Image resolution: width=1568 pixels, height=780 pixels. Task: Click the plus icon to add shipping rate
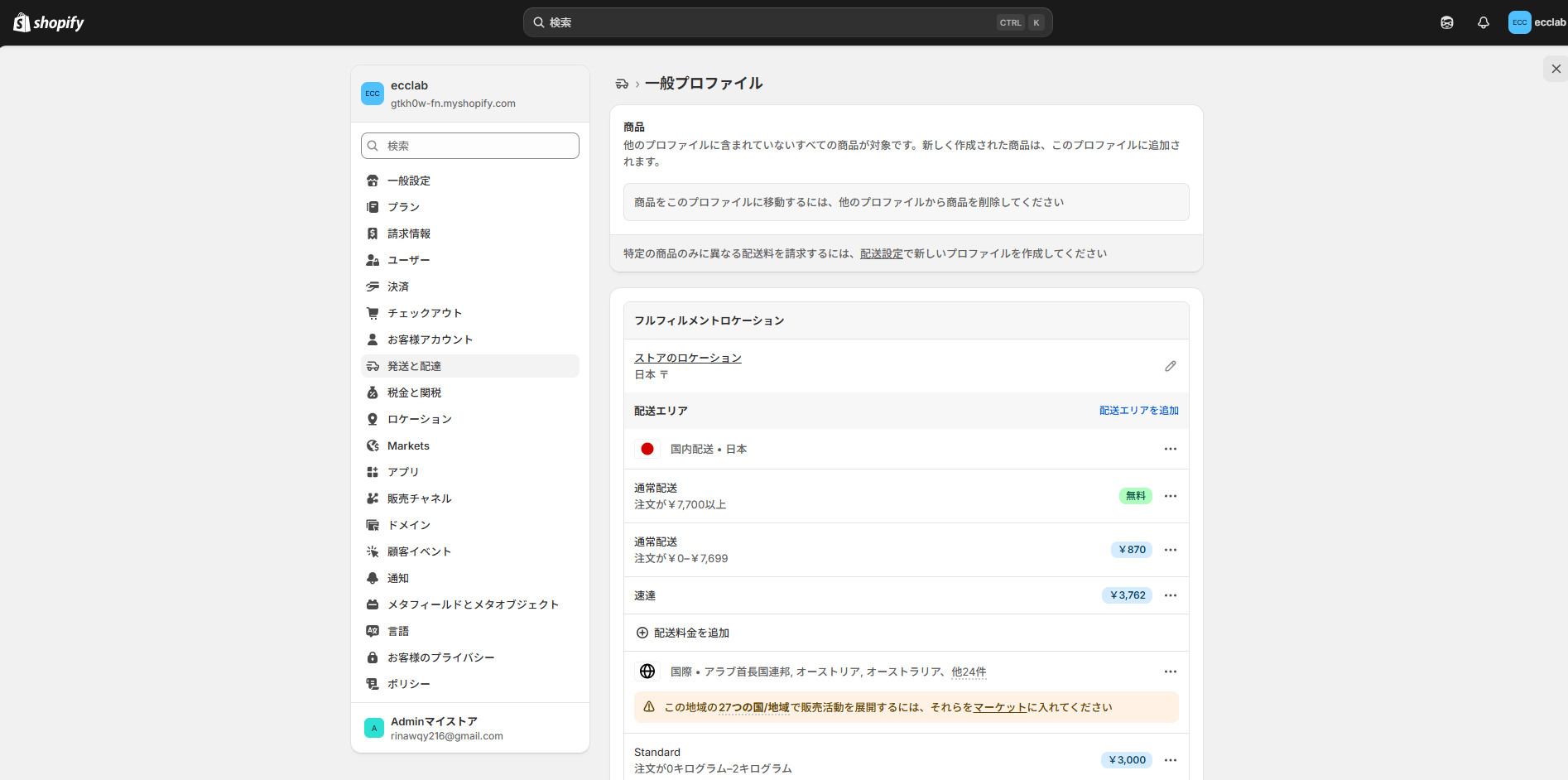(x=642, y=633)
